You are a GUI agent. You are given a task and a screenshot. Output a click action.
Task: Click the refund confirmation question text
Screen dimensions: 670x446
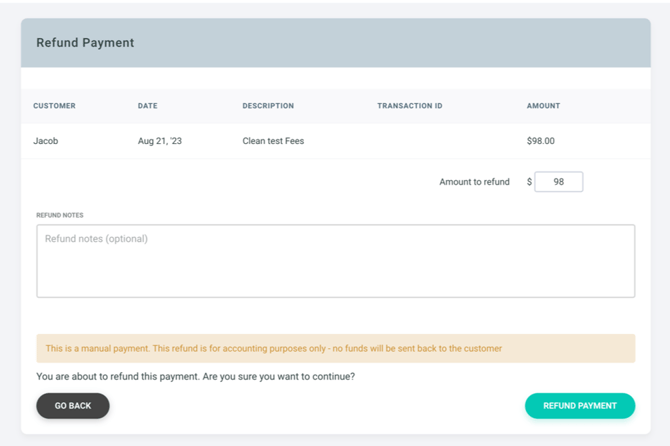point(195,377)
